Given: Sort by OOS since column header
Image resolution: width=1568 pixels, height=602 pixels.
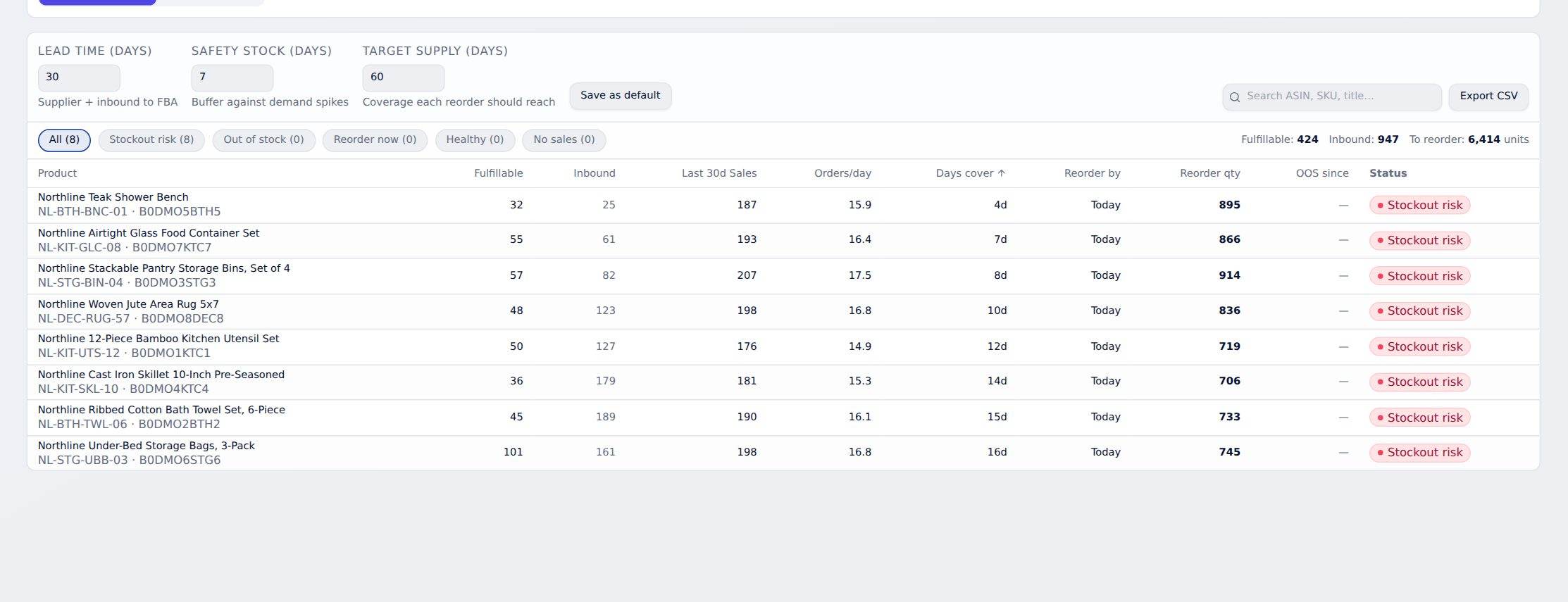Looking at the screenshot, I should tap(1322, 173).
